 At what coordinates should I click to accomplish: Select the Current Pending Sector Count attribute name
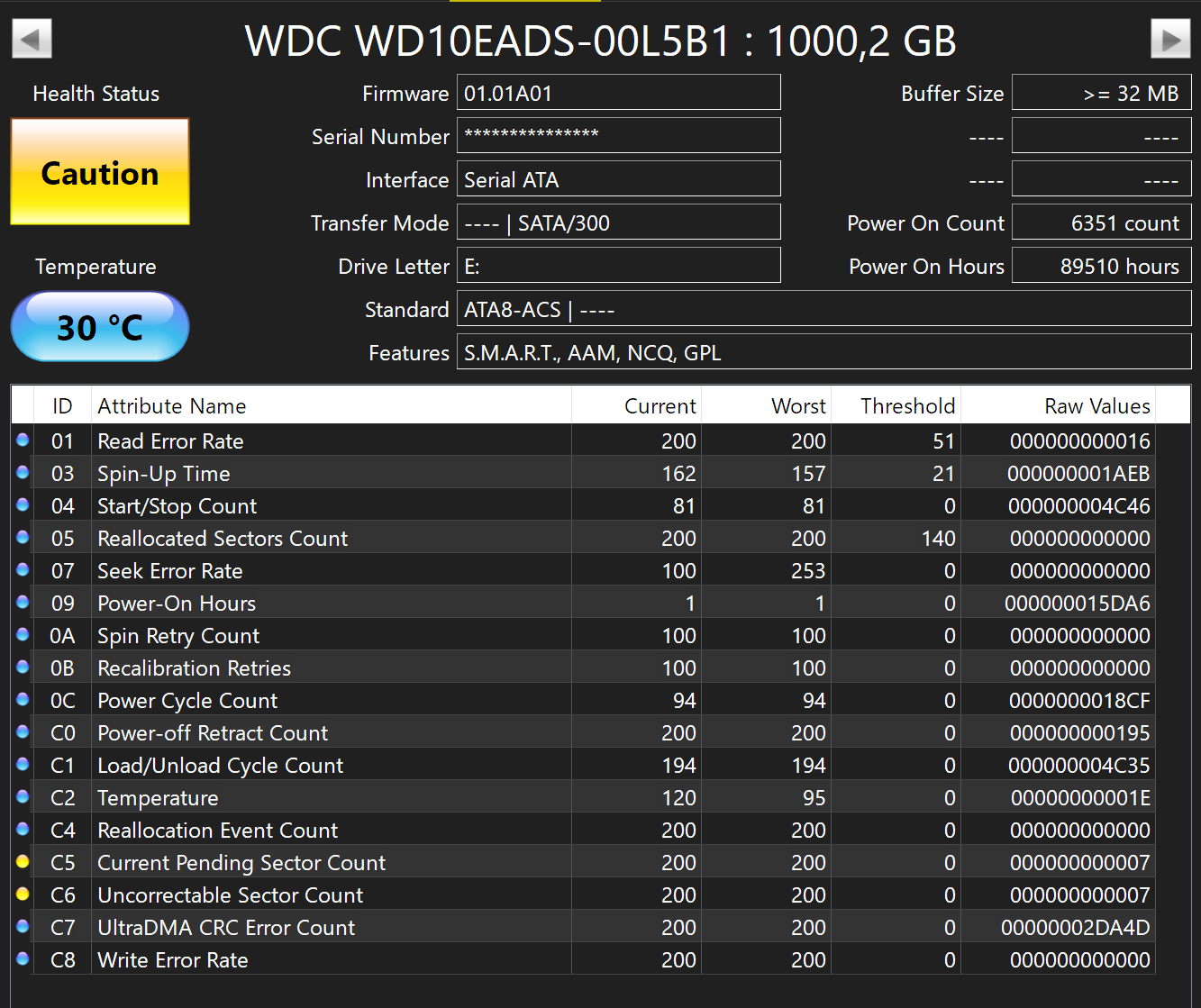[x=241, y=863]
